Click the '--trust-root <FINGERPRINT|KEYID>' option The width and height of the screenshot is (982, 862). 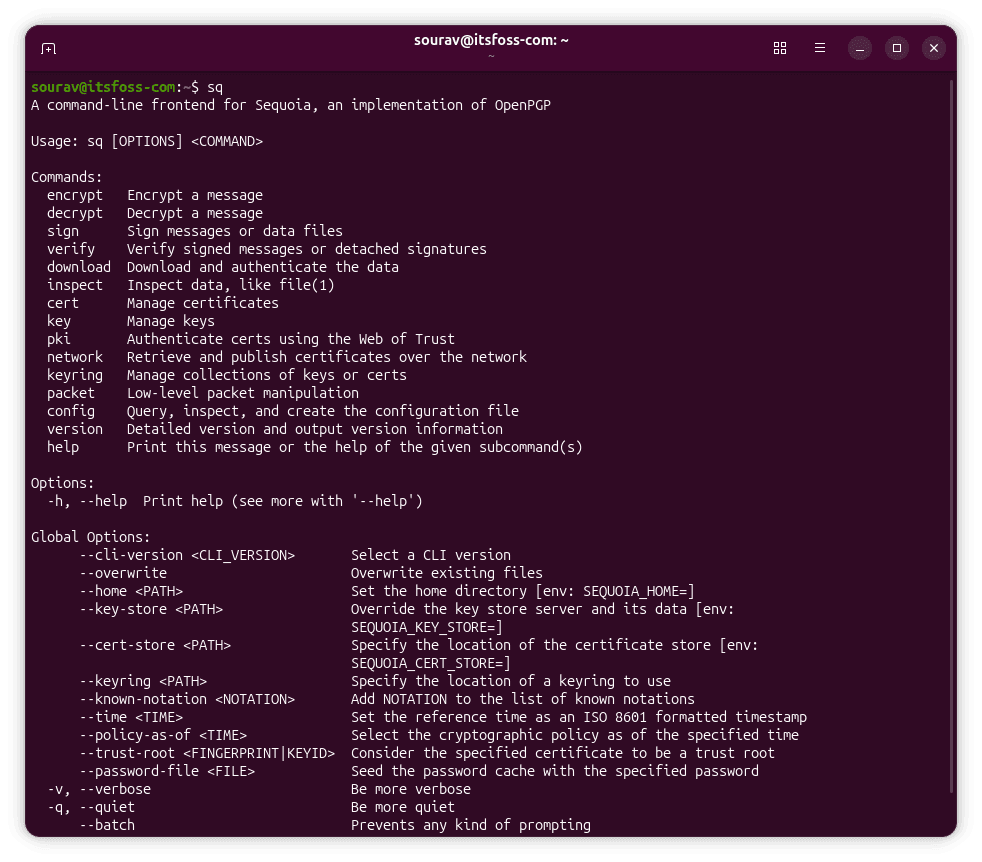pos(207,754)
